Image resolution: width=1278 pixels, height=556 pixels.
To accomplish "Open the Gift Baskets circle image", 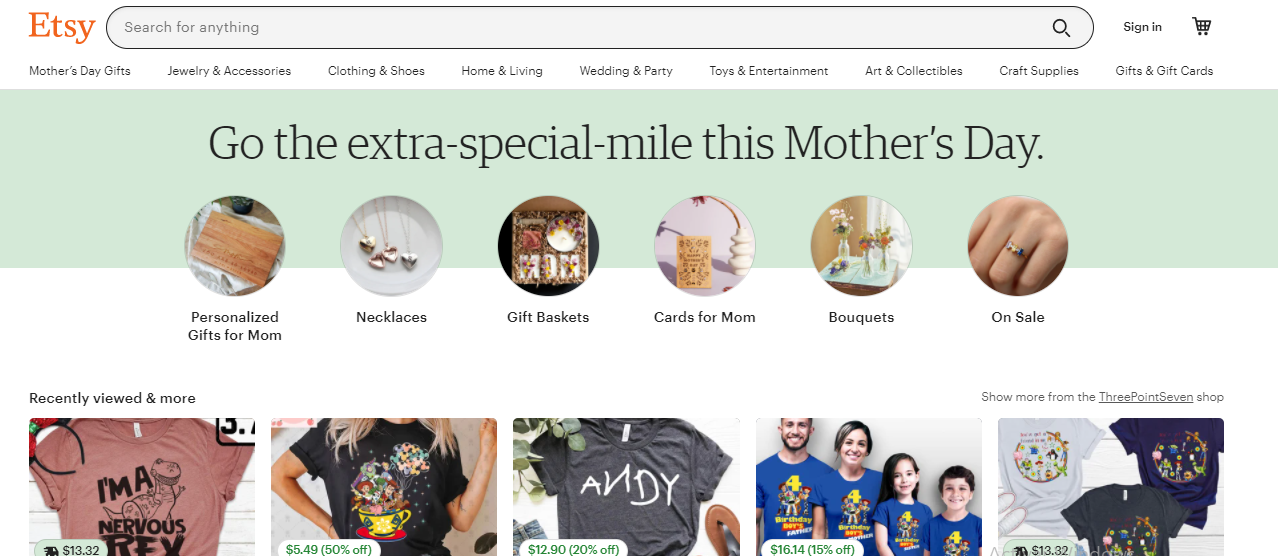I will [x=548, y=247].
